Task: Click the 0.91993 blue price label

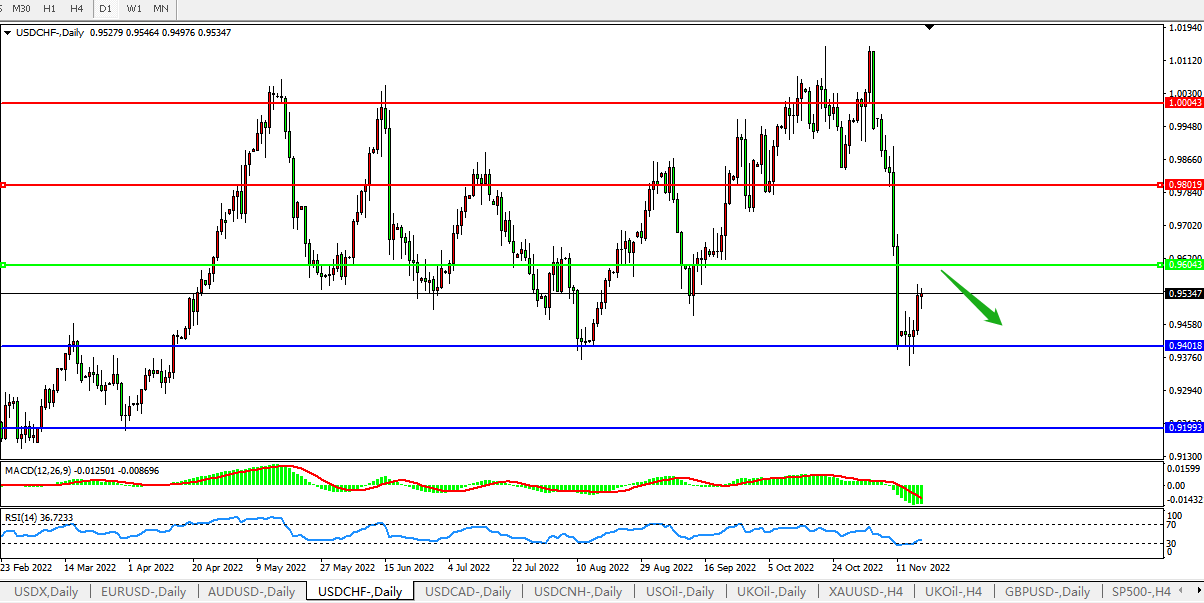Action: point(1184,428)
